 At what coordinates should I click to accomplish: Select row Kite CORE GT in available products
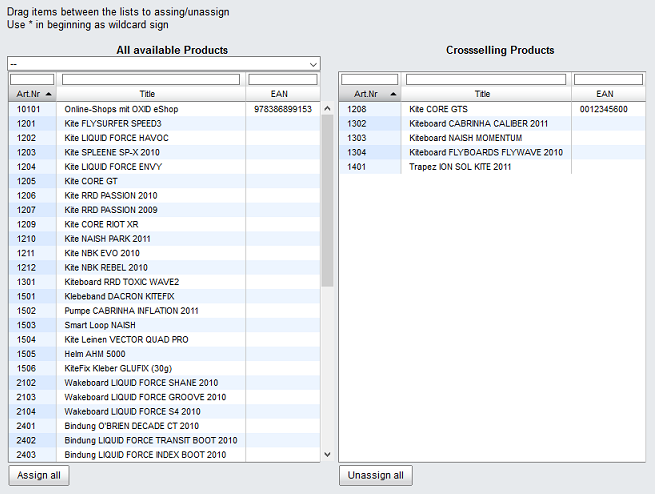(x=164, y=181)
